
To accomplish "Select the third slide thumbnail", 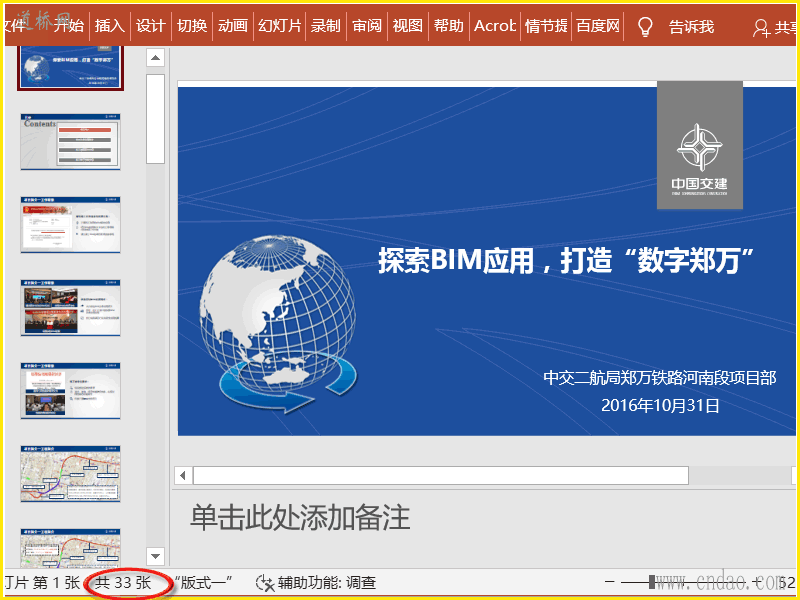I will pyautogui.click(x=70, y=224).
